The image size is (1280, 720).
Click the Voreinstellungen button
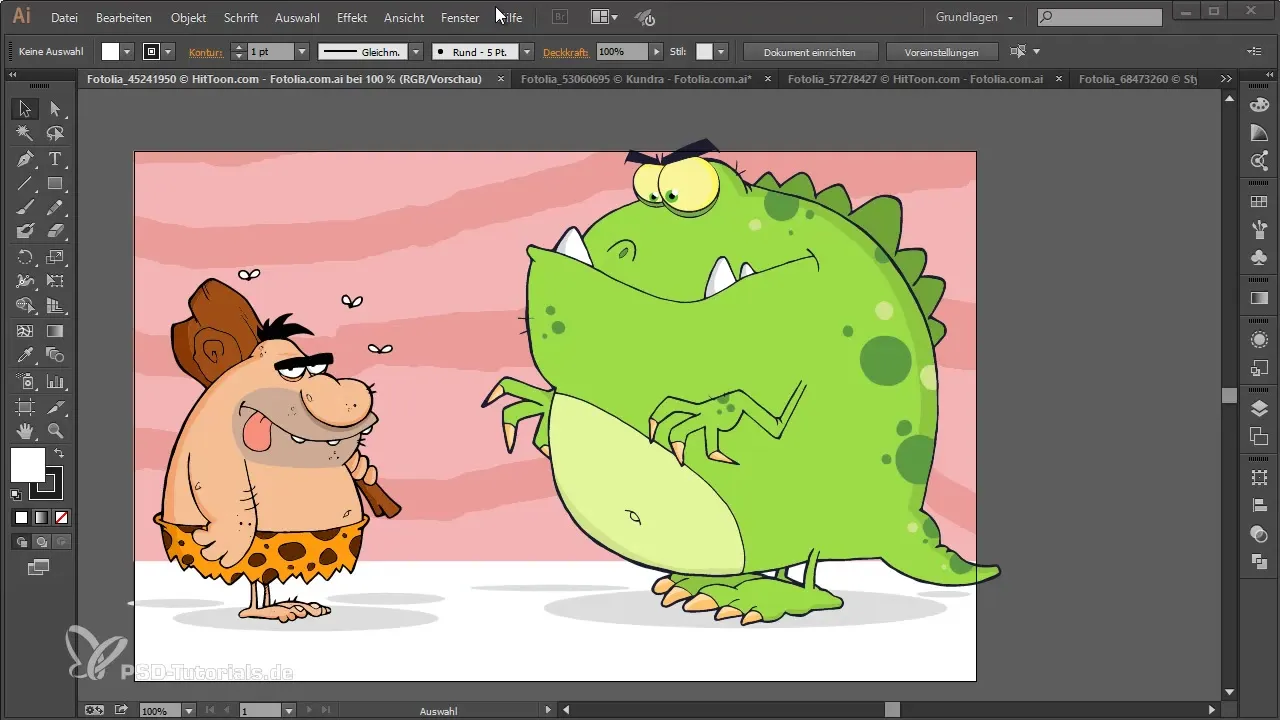point(941,51)
